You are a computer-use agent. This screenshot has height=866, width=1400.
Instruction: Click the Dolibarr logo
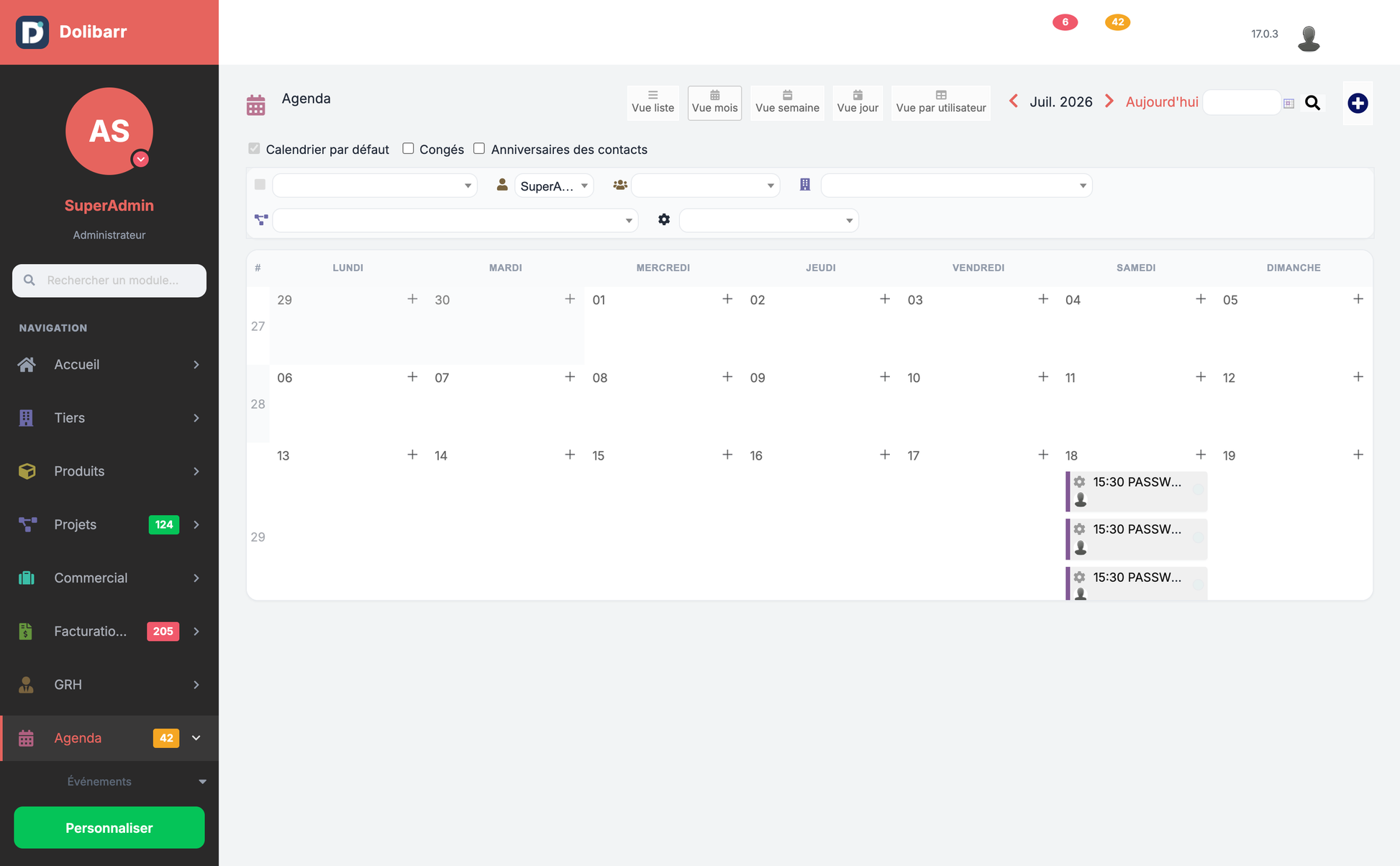coord(32,32)
